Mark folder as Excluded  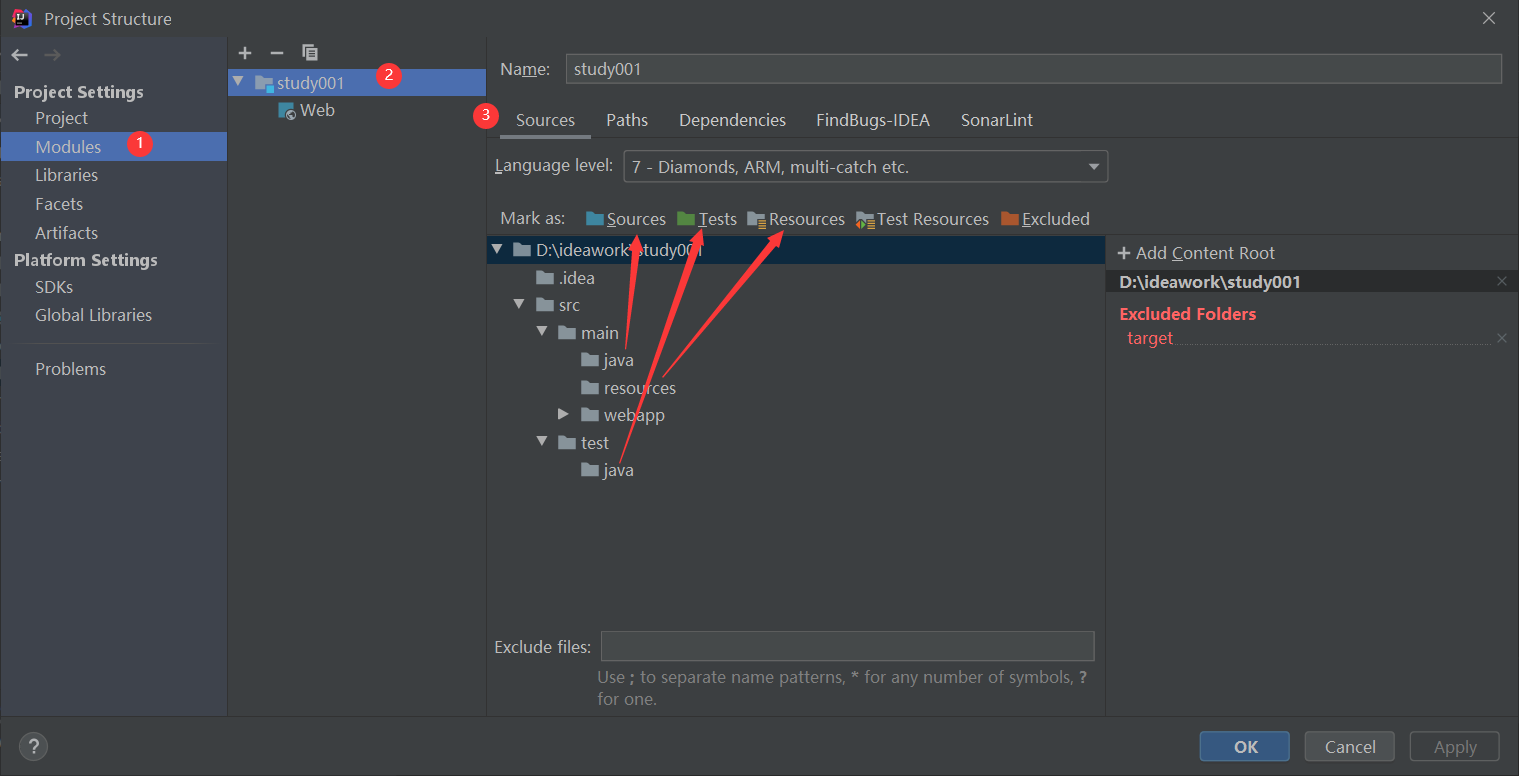point(1045,219)
